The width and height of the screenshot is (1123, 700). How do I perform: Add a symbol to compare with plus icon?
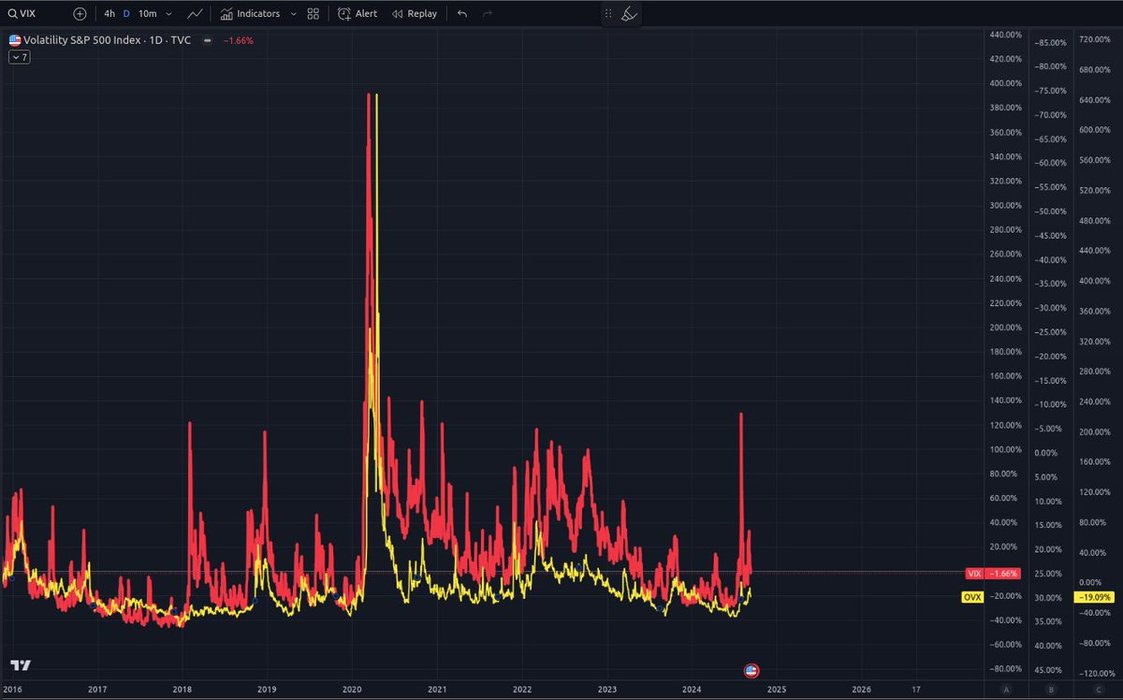point(80,14)
